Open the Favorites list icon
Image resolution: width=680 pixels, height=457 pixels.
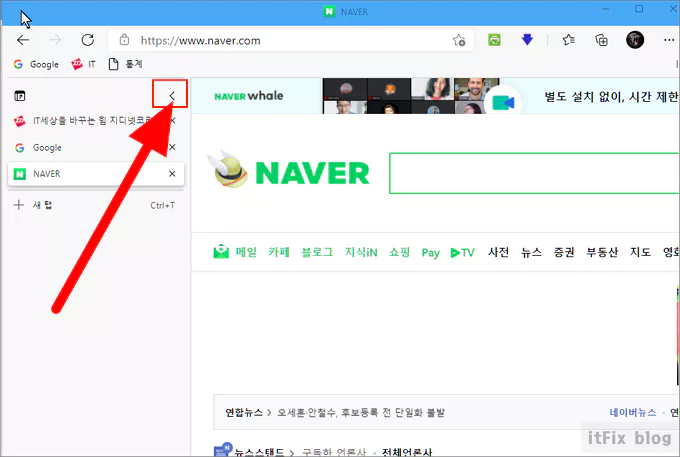(569, 40)
